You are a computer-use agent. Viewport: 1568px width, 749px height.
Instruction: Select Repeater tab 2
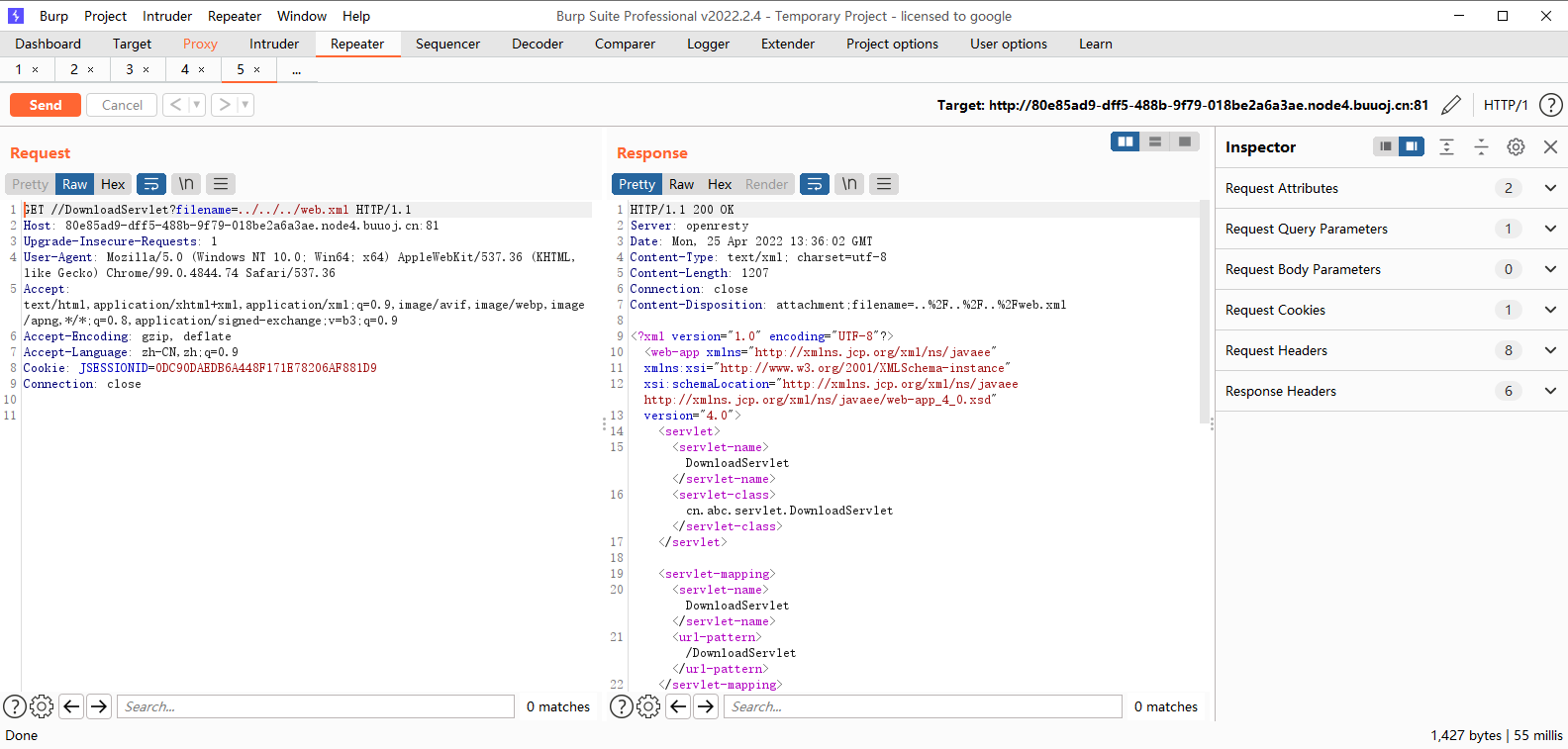pyautogui.click(x=73, y=69)
